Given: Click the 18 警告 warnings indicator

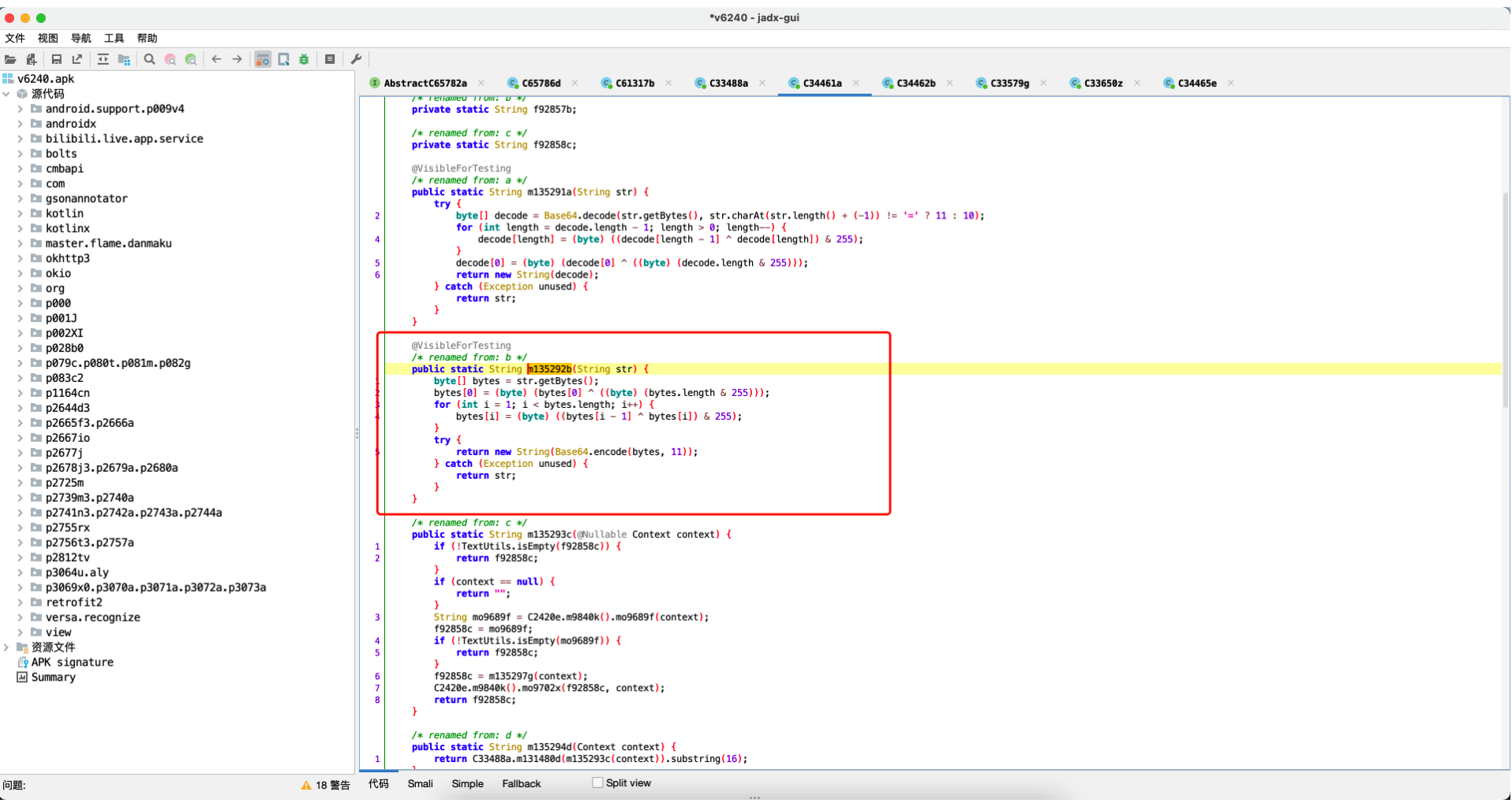Looking at the screenshot, I should click(326, 785).
